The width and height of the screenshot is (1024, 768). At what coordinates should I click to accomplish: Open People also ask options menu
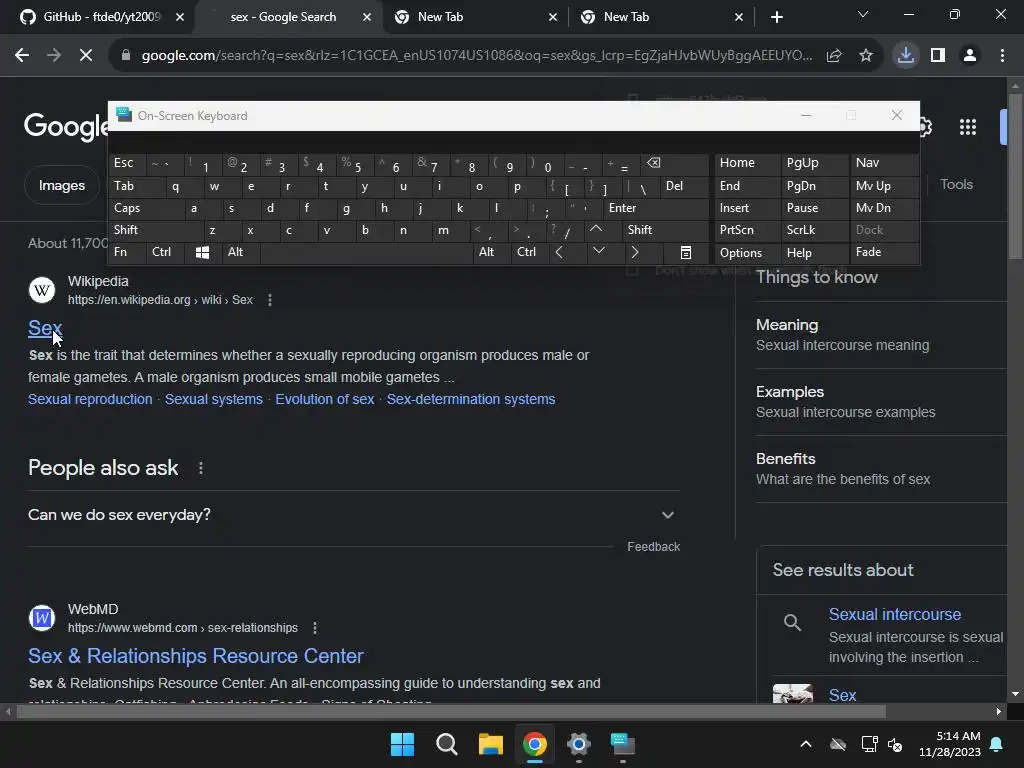coord(200,468)
